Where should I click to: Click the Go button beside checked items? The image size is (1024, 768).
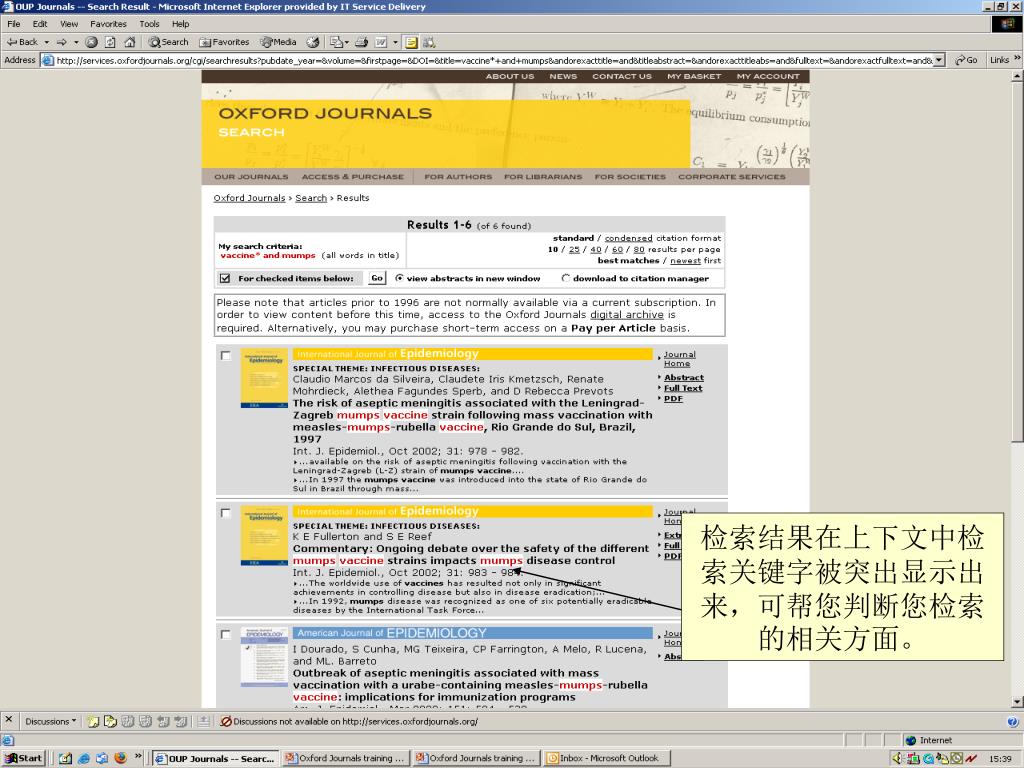pos(377,278)
